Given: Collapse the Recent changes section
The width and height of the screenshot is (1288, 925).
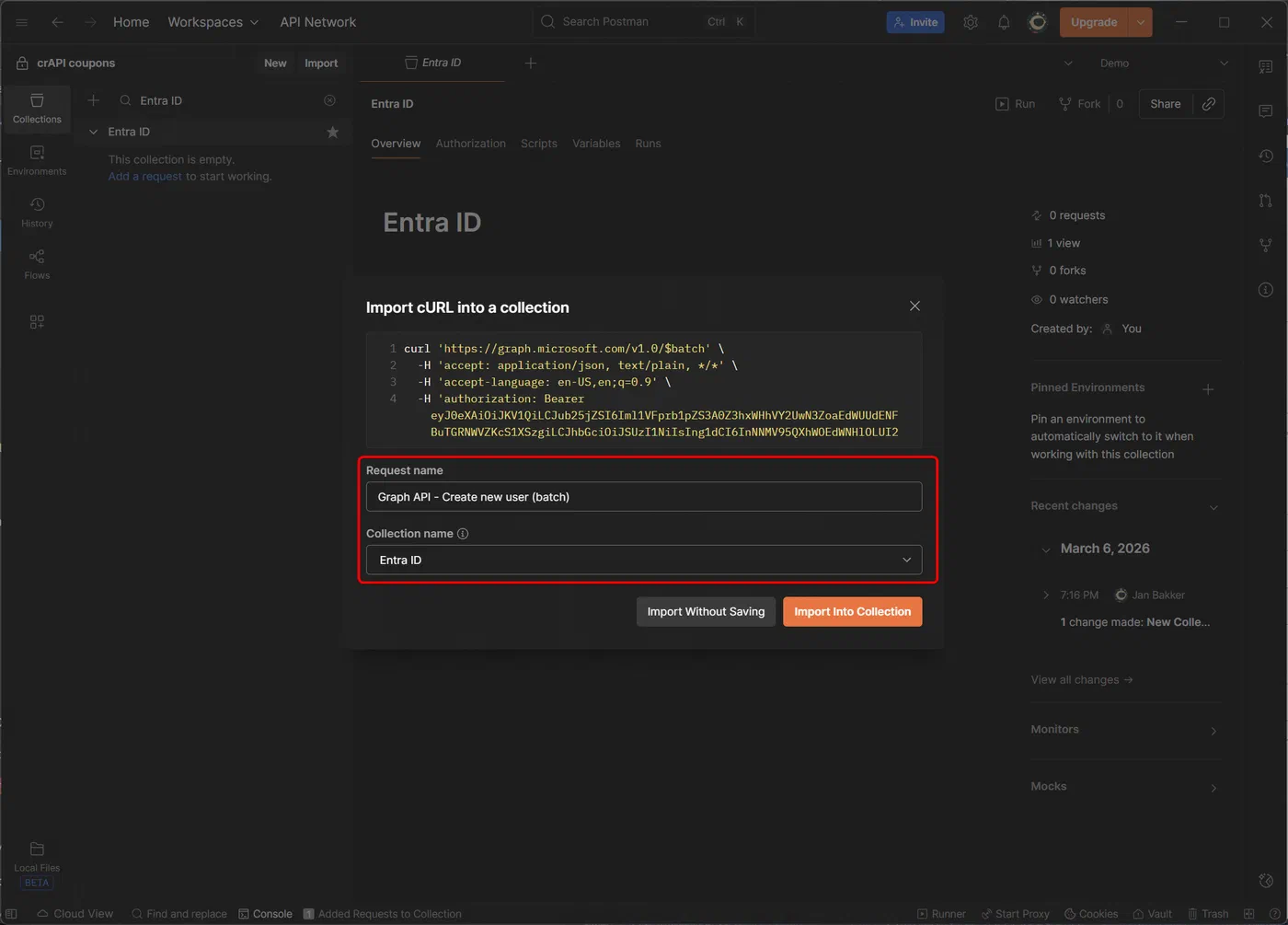Looking at the screenshot, I should pos(1213,507).
